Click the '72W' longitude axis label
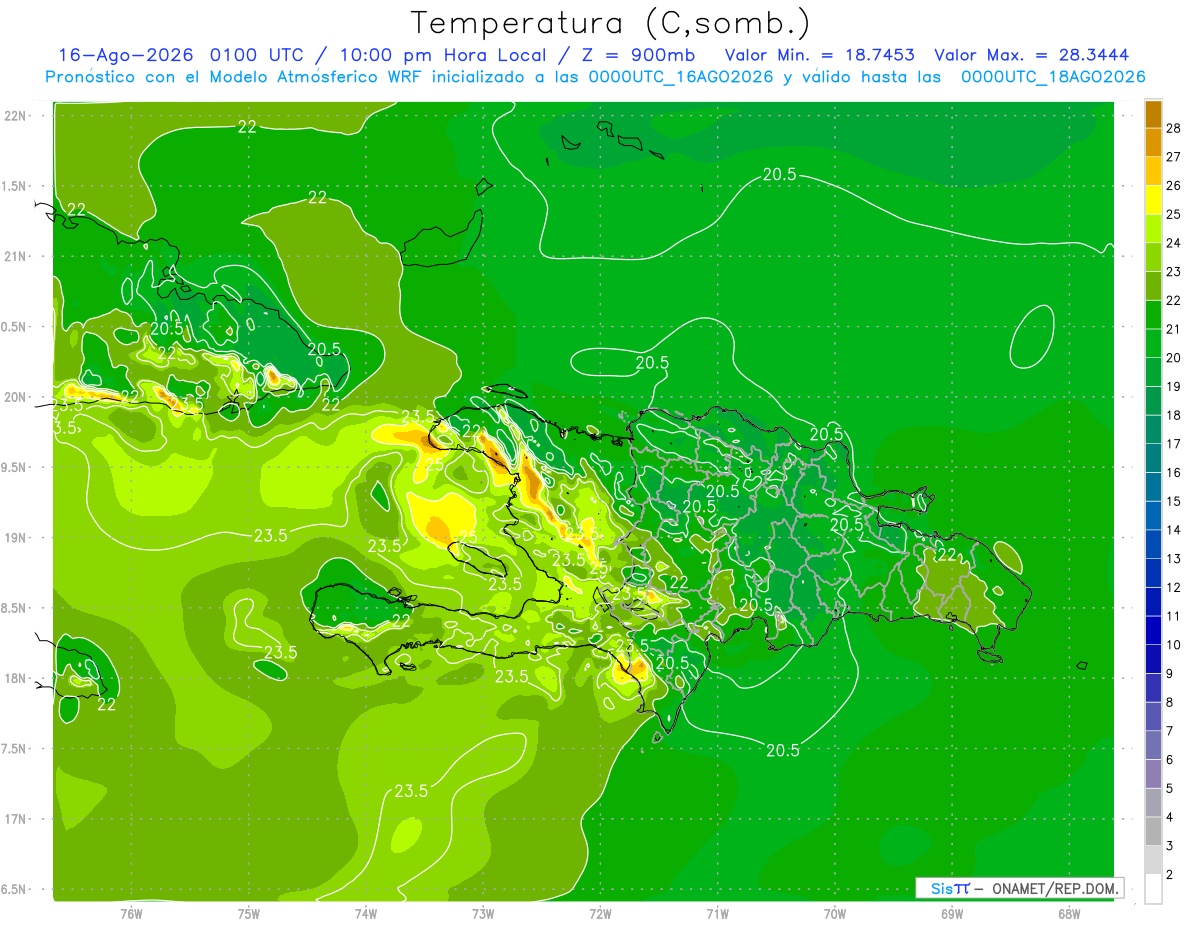This screenshot has width=1200, height=927. pyautogui.click(x=600, y=912)
